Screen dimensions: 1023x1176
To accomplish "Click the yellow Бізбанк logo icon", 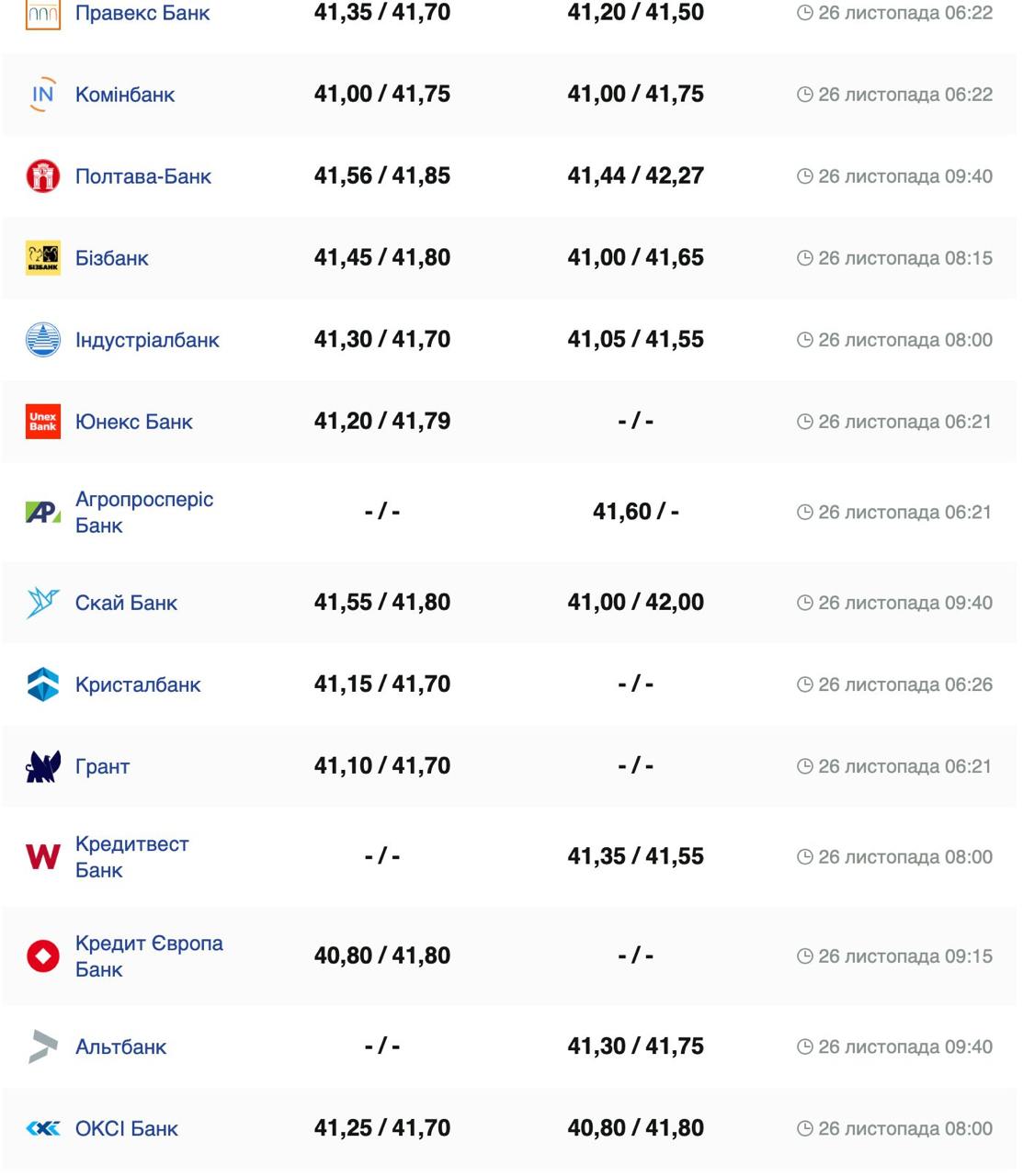I will click(x=43, y=258).
